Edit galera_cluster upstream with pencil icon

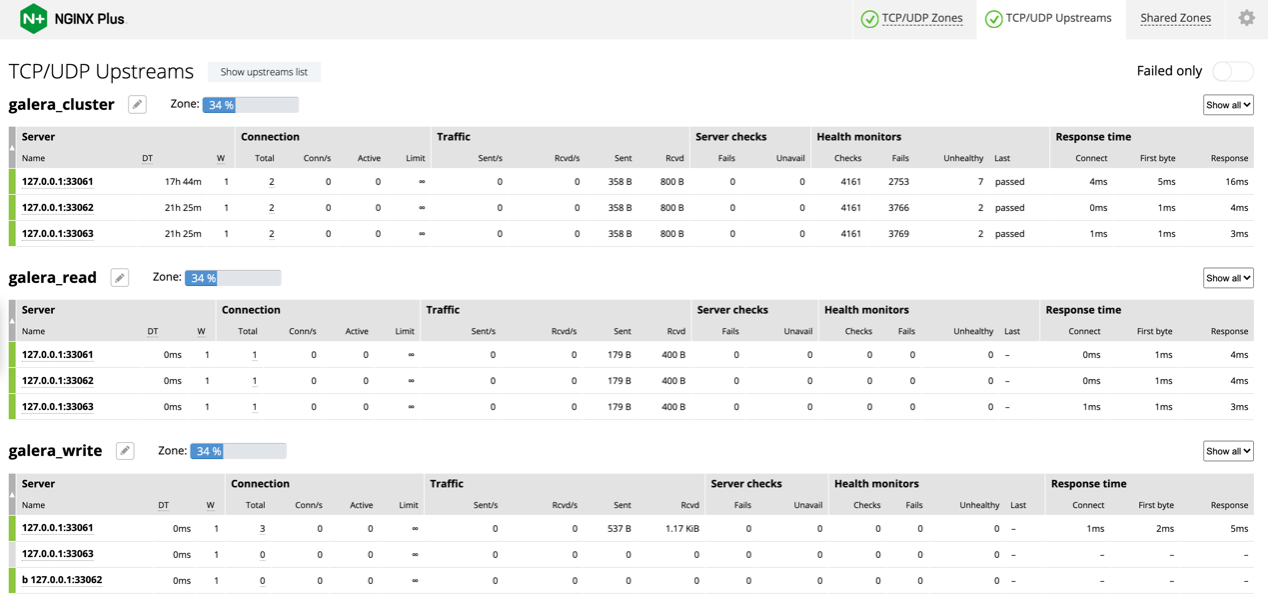(x=137, y=104)
